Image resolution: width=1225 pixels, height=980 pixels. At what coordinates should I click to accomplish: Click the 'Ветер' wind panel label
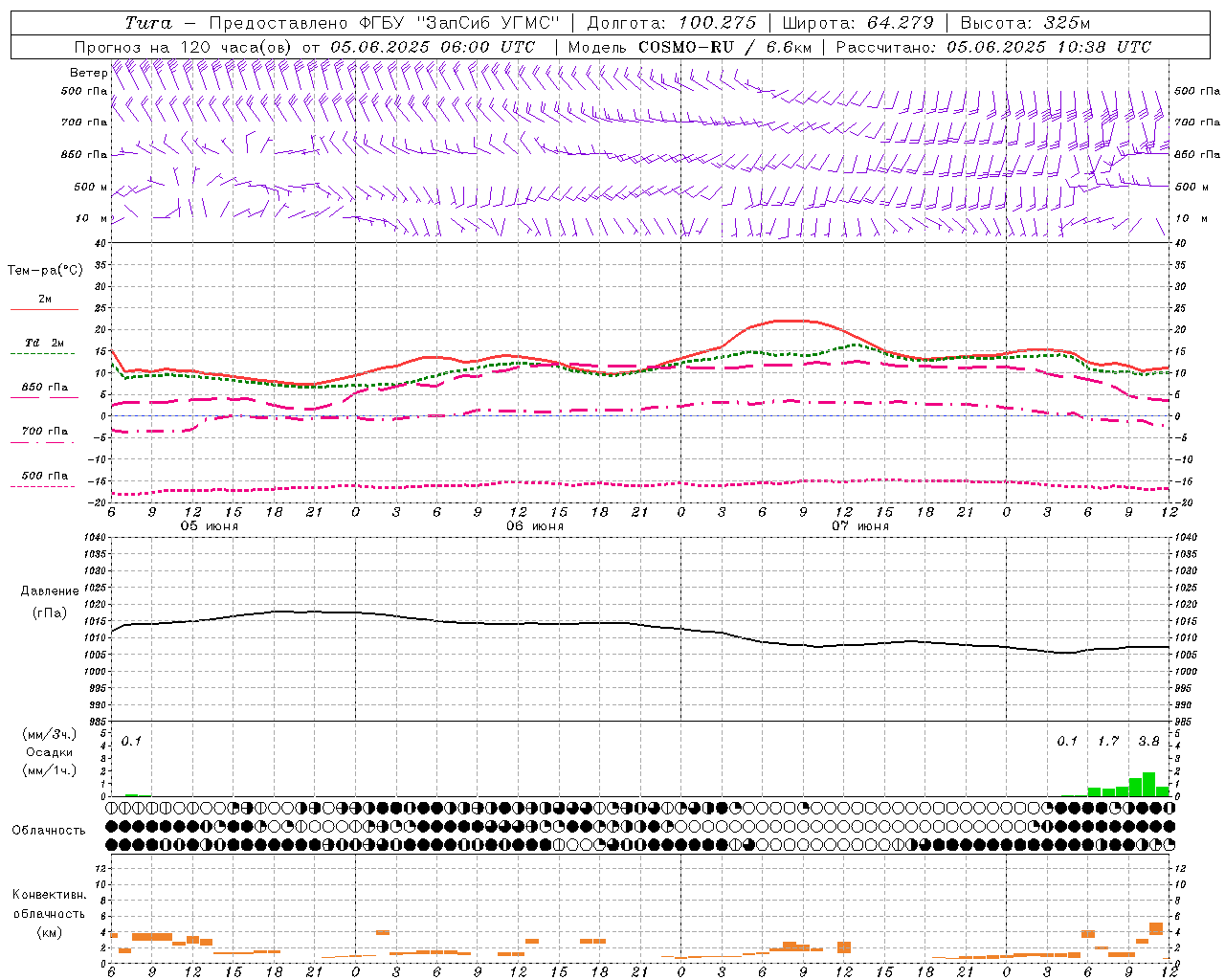click(x=88, y=73)
